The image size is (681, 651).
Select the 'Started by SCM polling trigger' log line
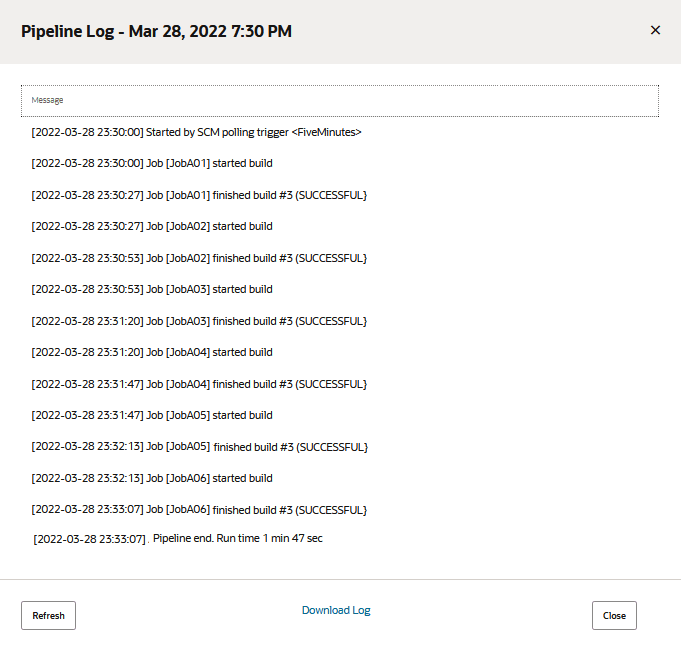tap(196, 132)
